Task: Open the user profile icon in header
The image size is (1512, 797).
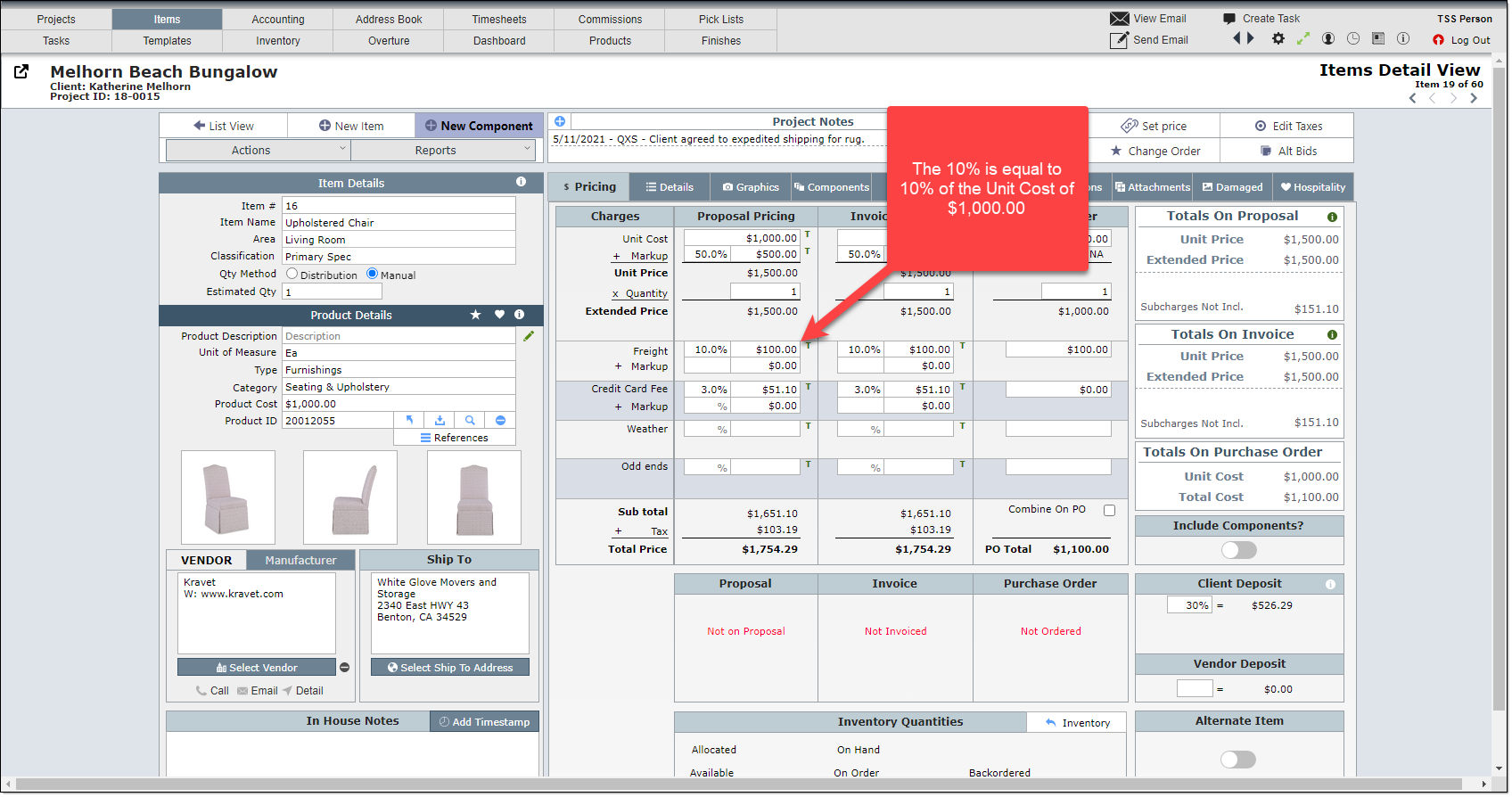Action: (x=1328, y=38)
